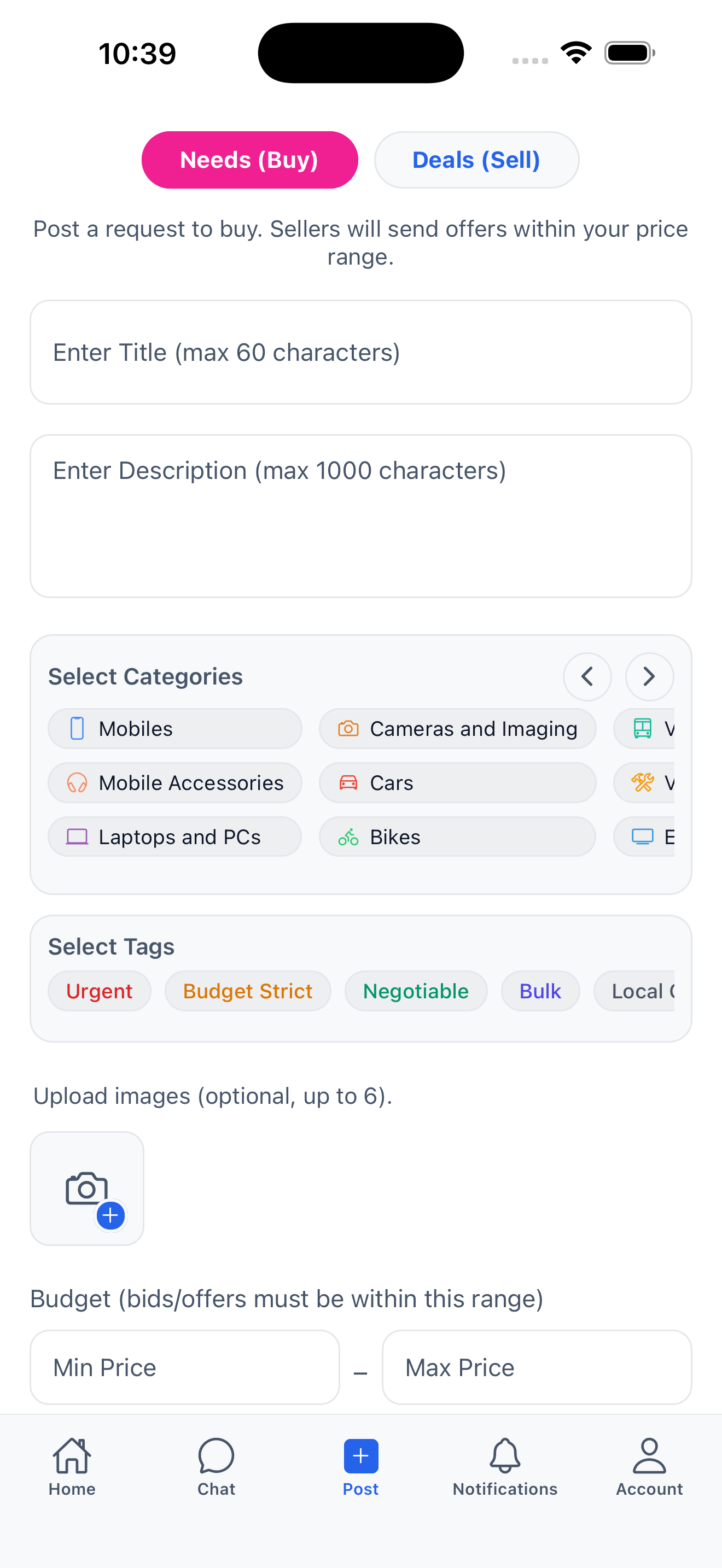Image resolution: width=722 pixels, height=1568 pixels.
Task: Select the Mobiles category chip
Action: click(x=174, y=729)
